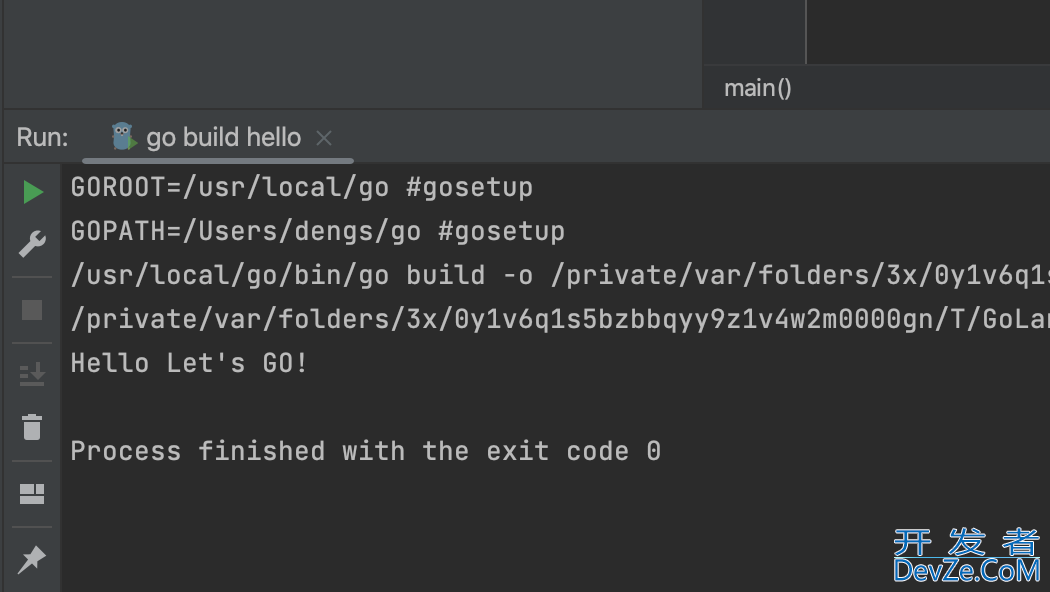Clear console output with trash icon

32,427
